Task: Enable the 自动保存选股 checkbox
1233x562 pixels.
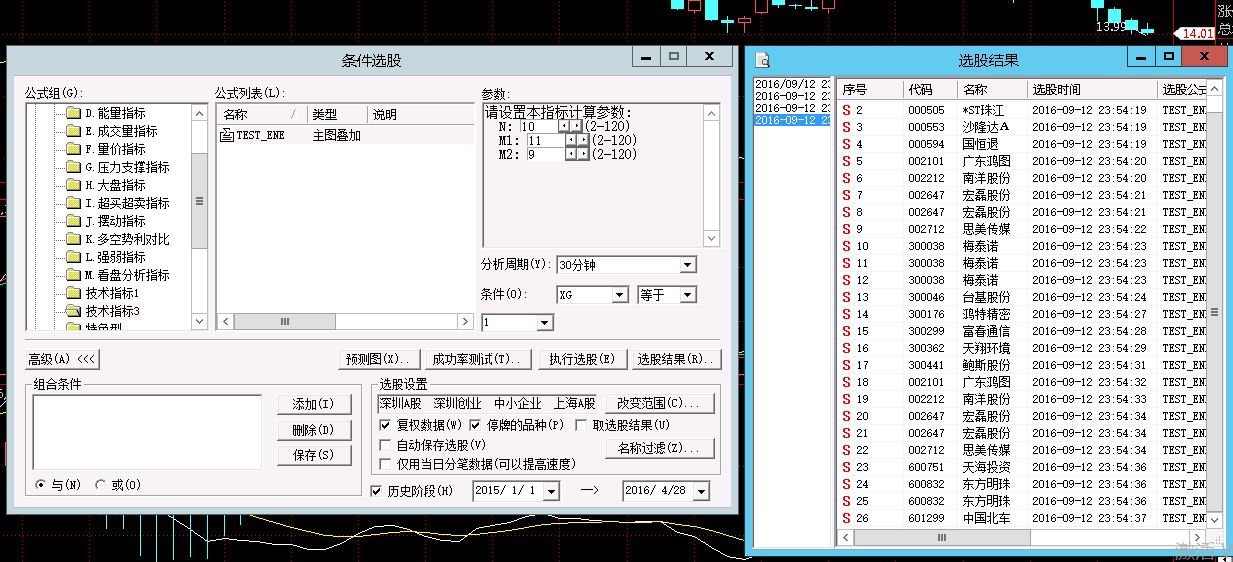Action: tap(386, 445)
